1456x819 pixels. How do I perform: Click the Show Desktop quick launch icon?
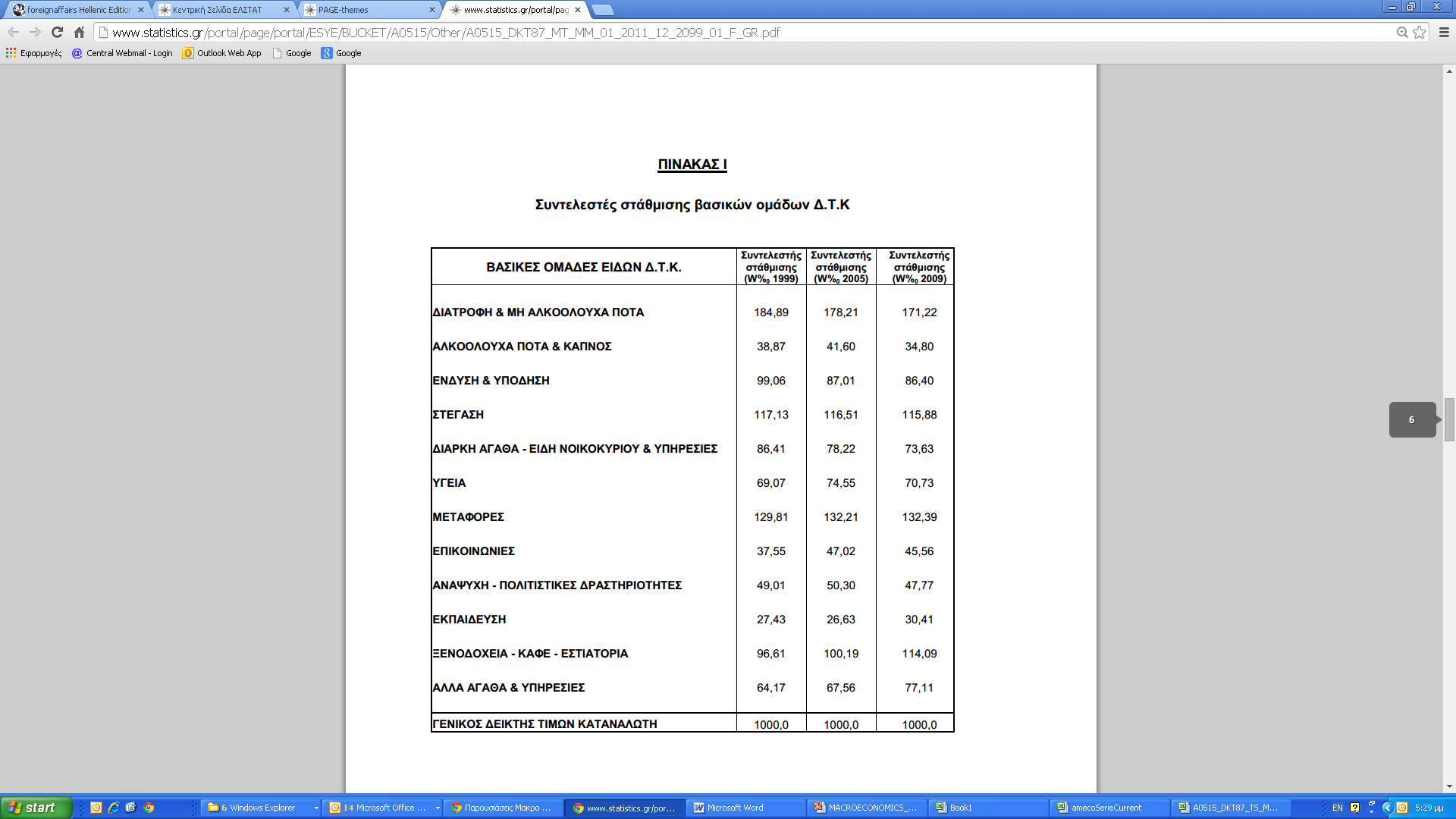click(x=131, y=808)
